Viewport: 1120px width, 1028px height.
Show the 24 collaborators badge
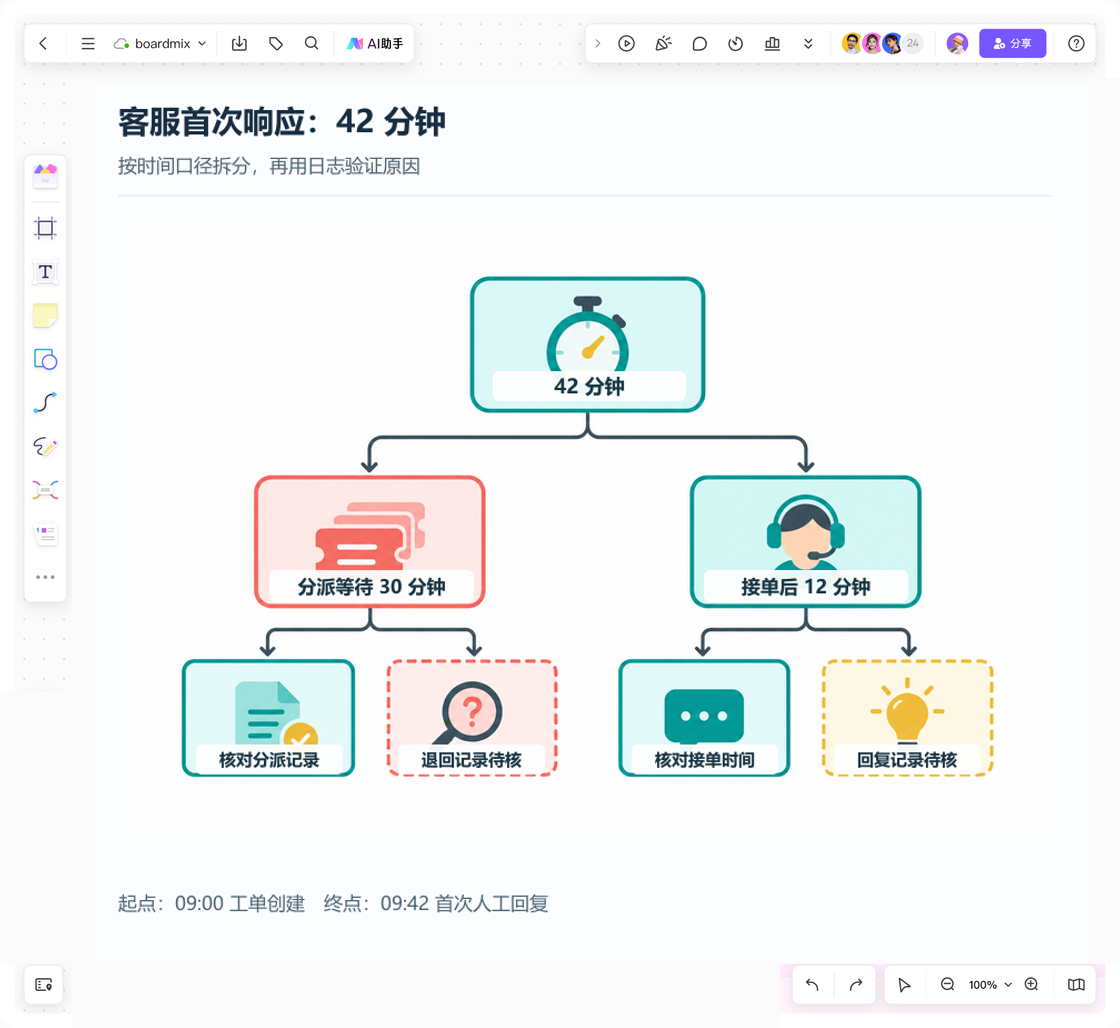click(912, 44)
